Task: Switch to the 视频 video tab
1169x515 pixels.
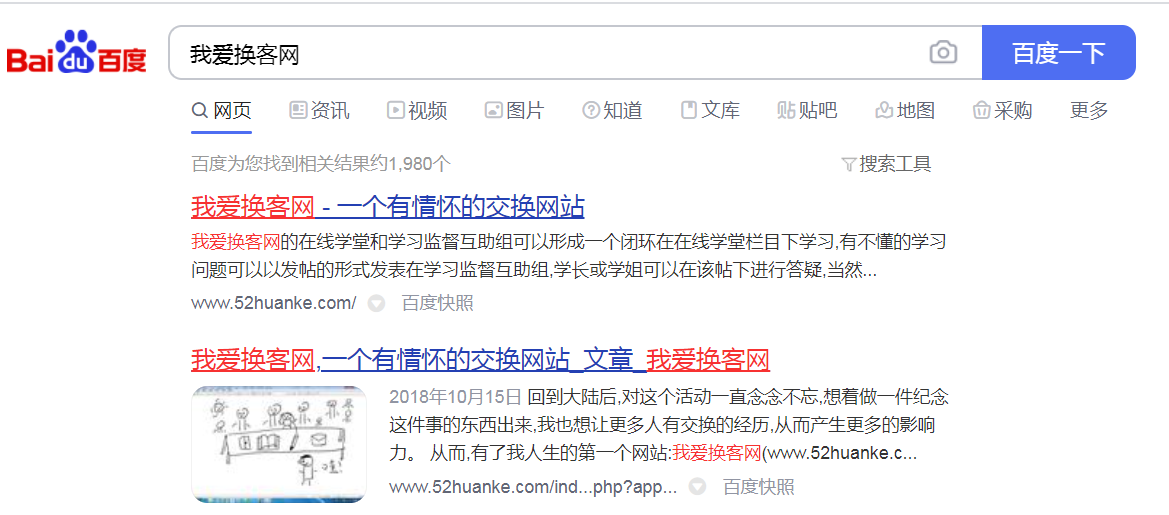Action: point(417,111)
